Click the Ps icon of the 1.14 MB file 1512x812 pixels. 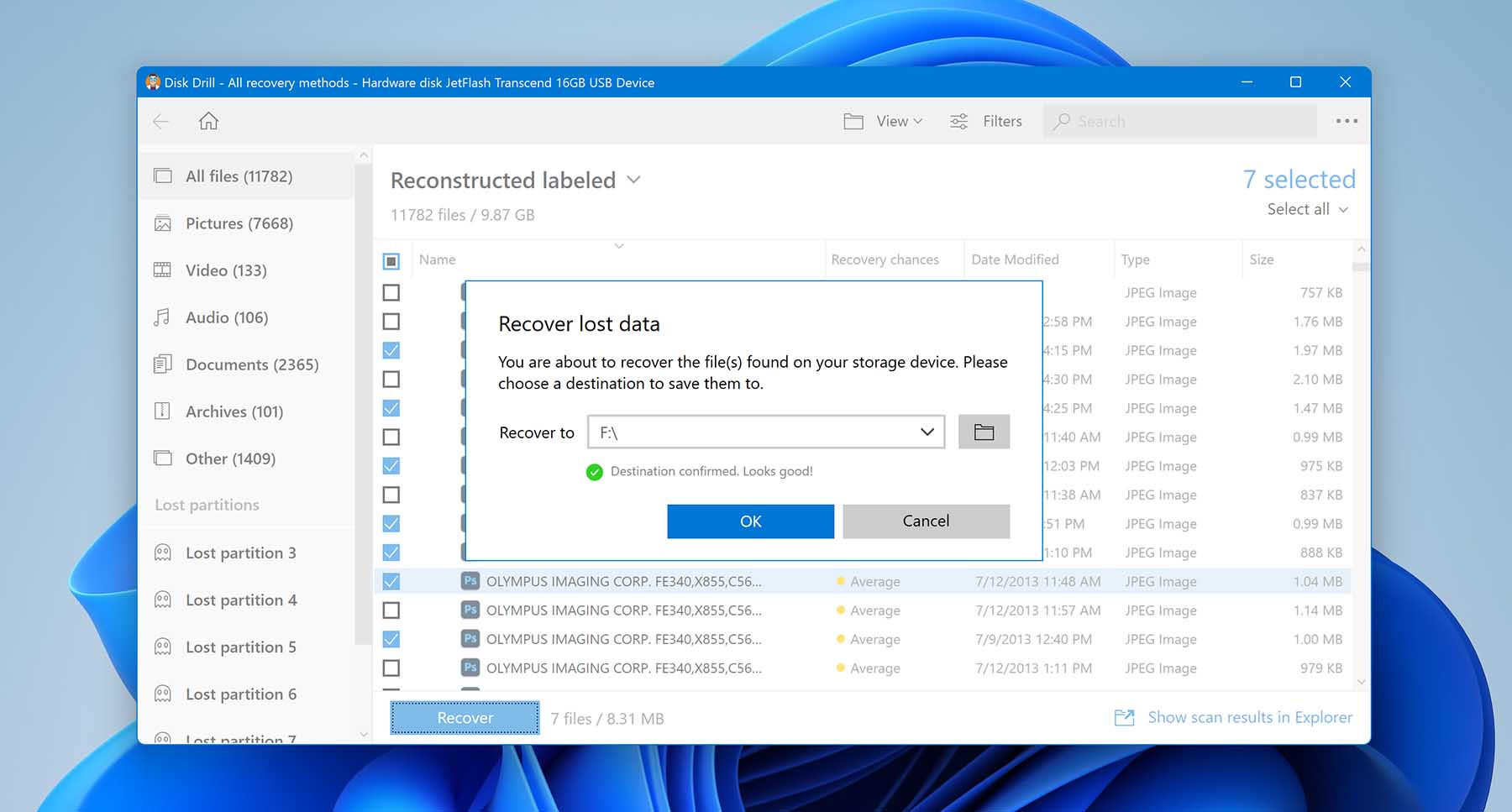pyautogui.click(x=470, y=610)
